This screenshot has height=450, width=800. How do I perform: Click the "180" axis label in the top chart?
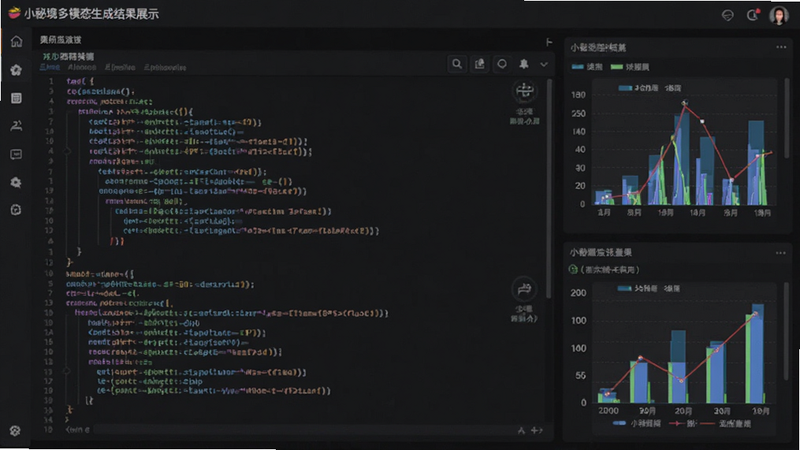tap(578, 95)
